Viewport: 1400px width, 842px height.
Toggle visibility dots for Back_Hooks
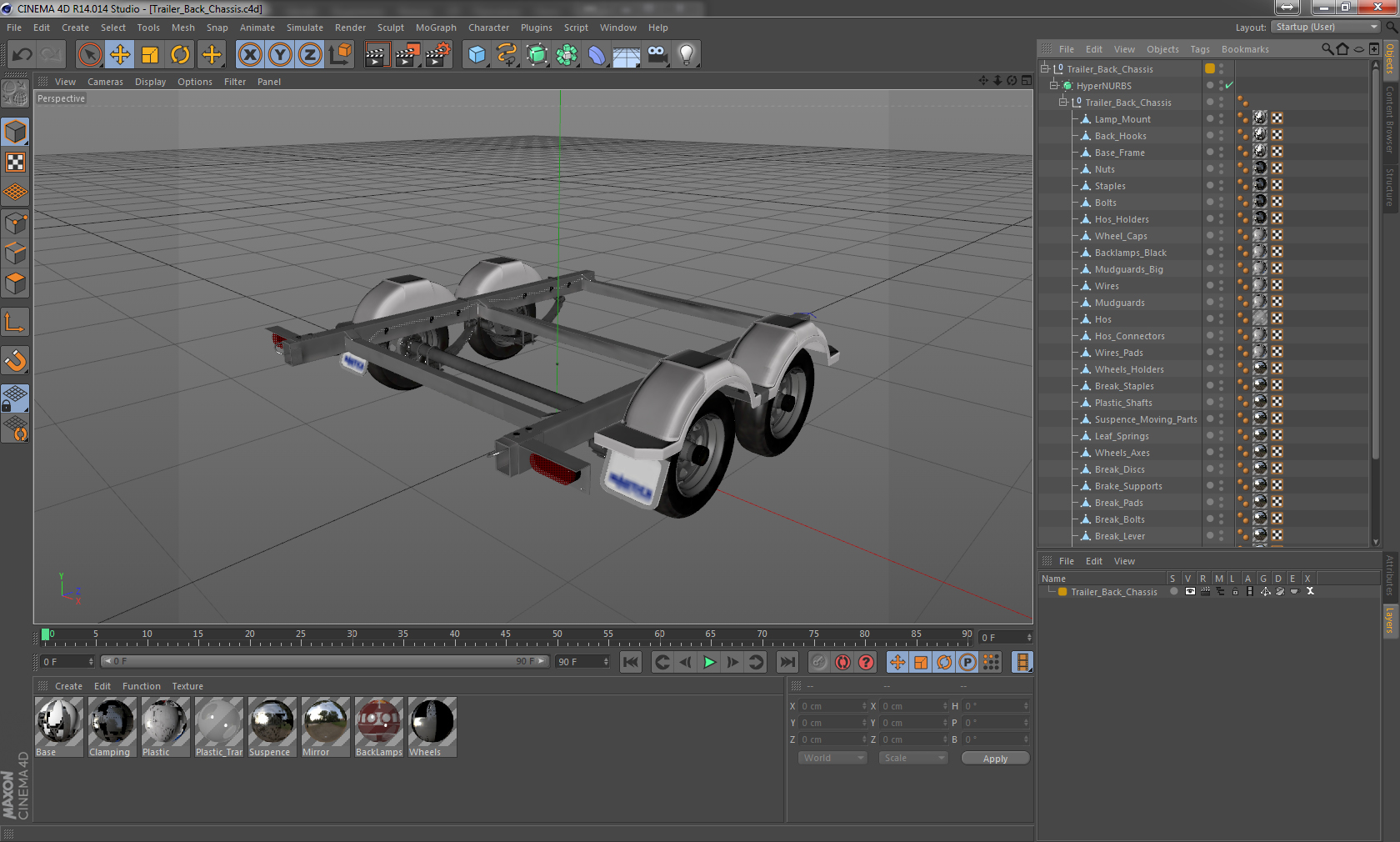pos(1222,136)
